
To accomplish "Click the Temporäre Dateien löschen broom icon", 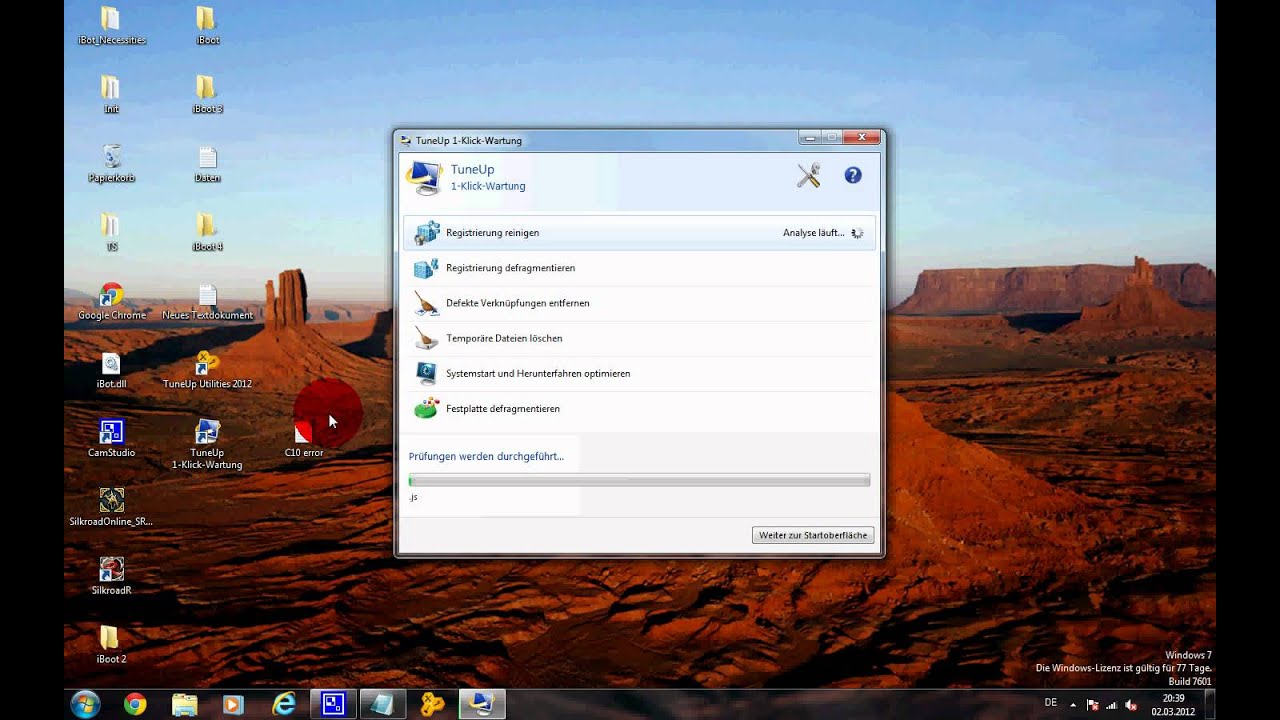I will click(427, 338).
